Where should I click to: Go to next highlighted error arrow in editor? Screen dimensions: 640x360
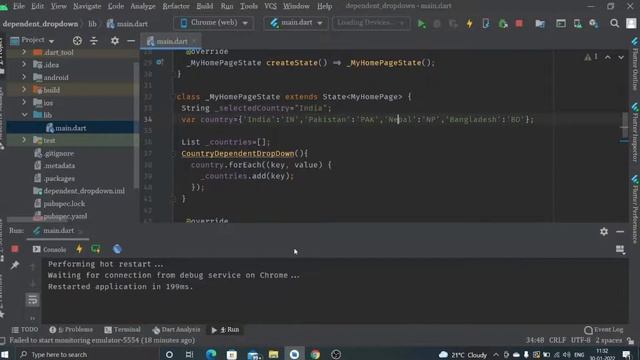tap(621, 58)
